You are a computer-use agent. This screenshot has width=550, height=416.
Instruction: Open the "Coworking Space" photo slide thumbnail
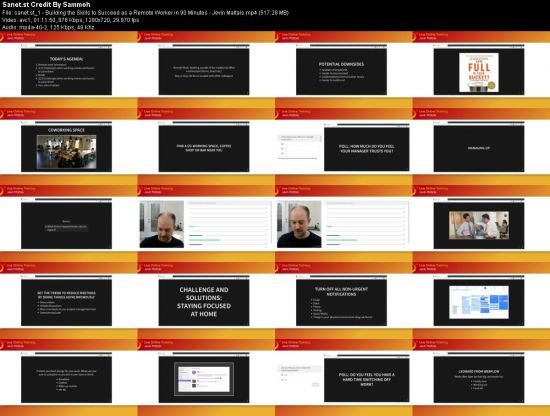(x=66, y=148)
